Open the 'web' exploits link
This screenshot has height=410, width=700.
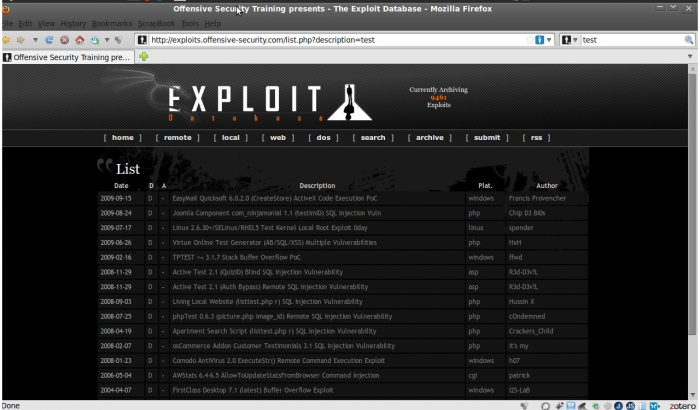278,138
